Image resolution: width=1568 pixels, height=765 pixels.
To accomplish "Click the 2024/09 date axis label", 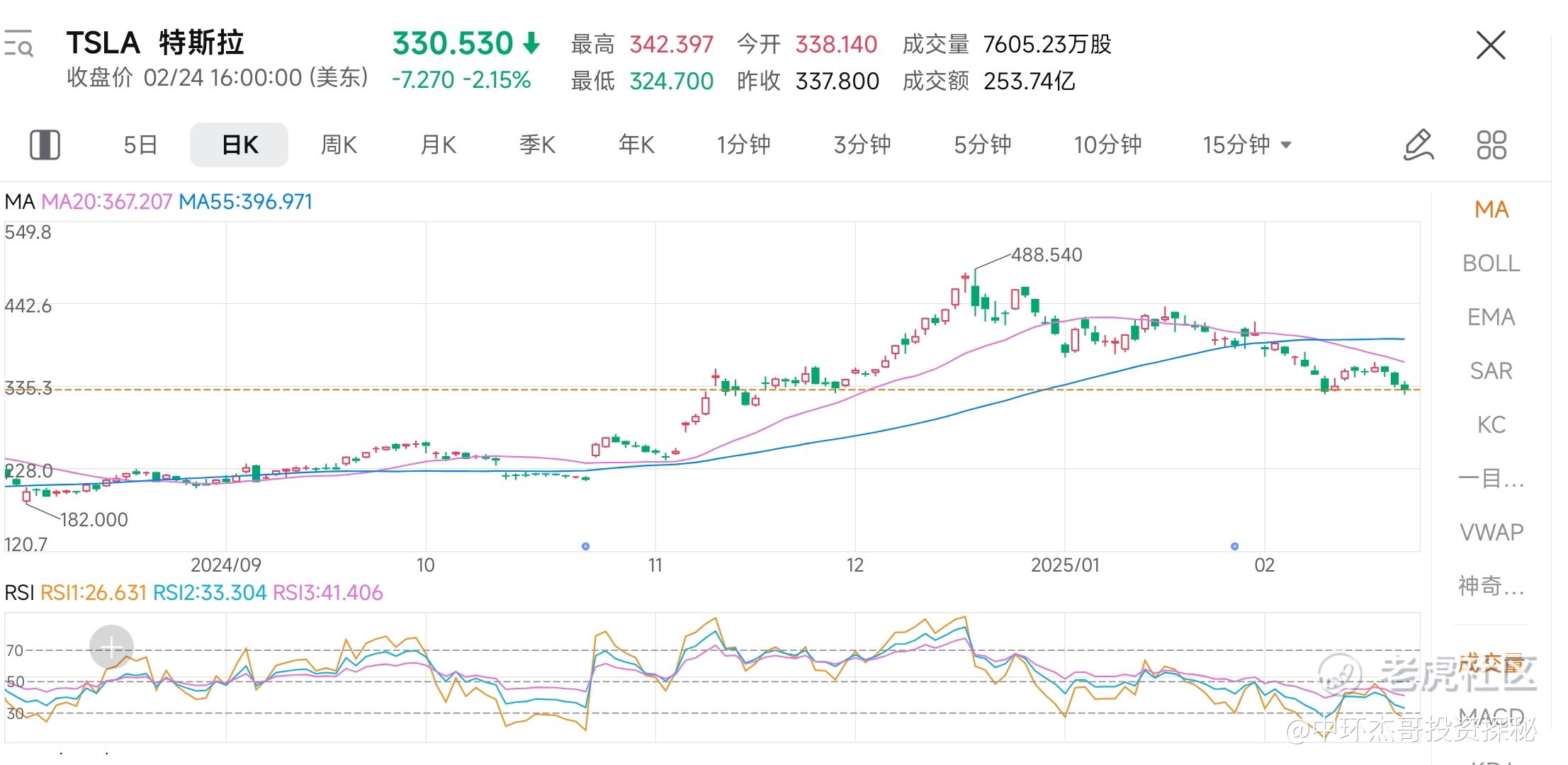I will [x=226, y=565].
